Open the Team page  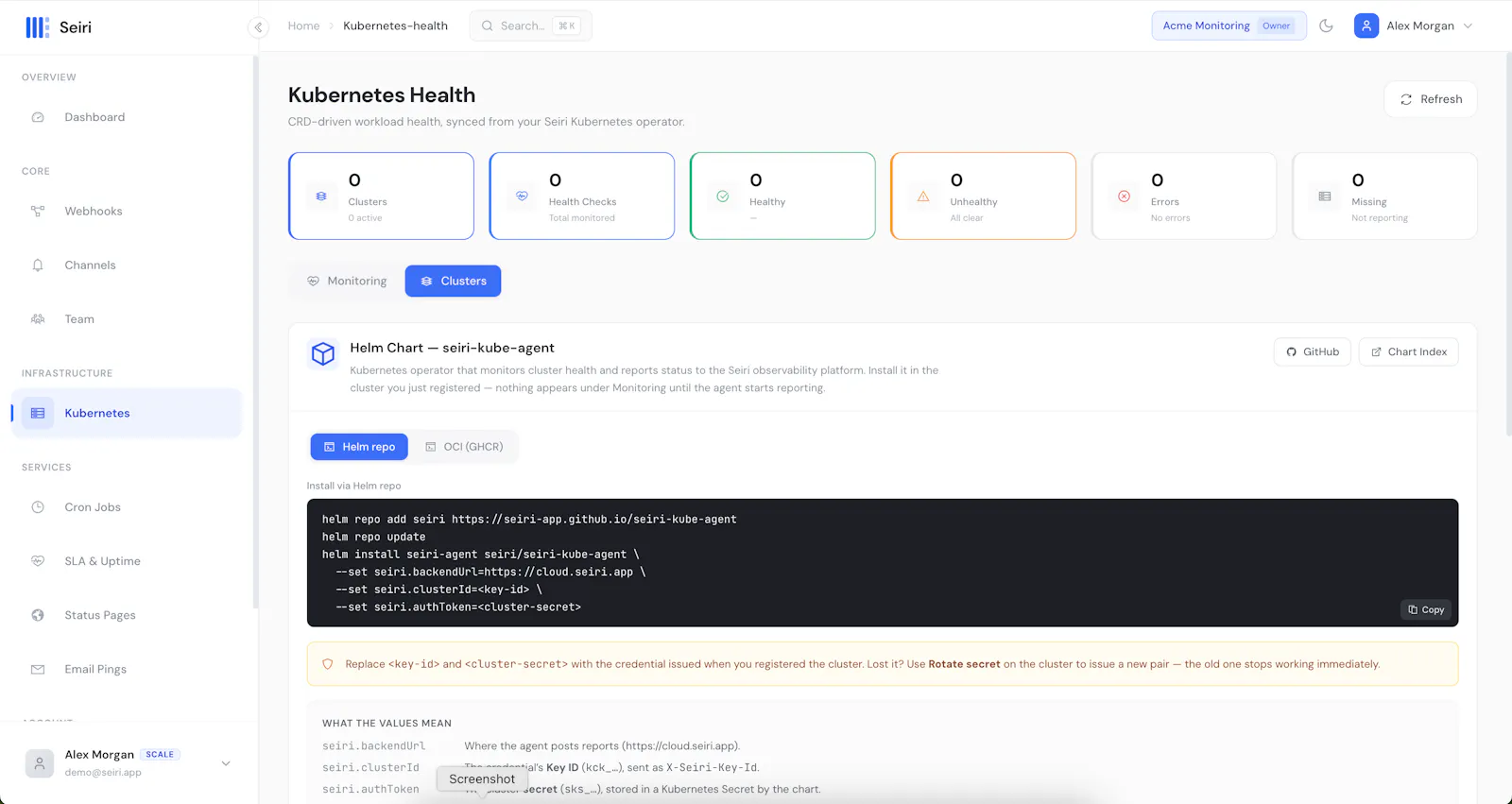click(127, 319)
